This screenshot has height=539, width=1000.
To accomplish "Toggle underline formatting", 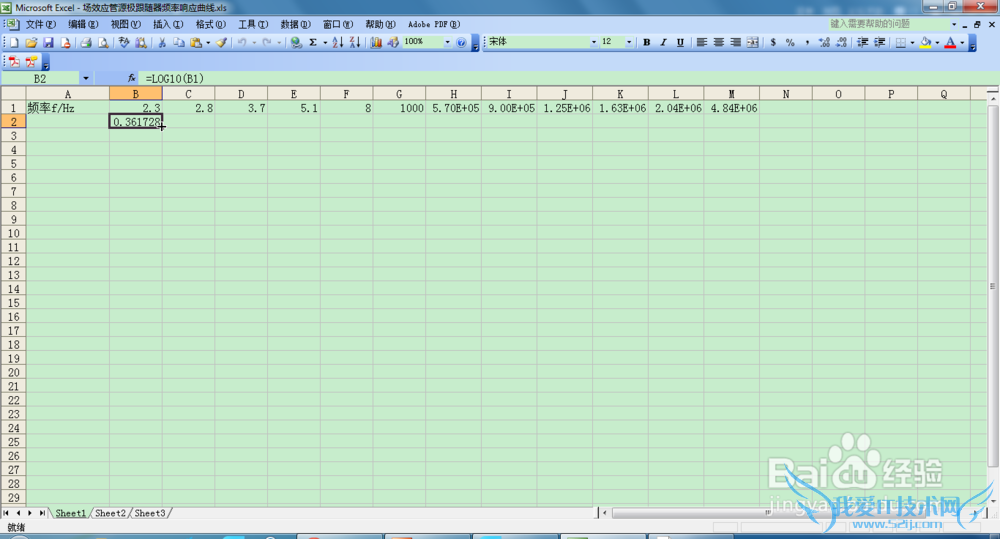I will coord(680,42).
